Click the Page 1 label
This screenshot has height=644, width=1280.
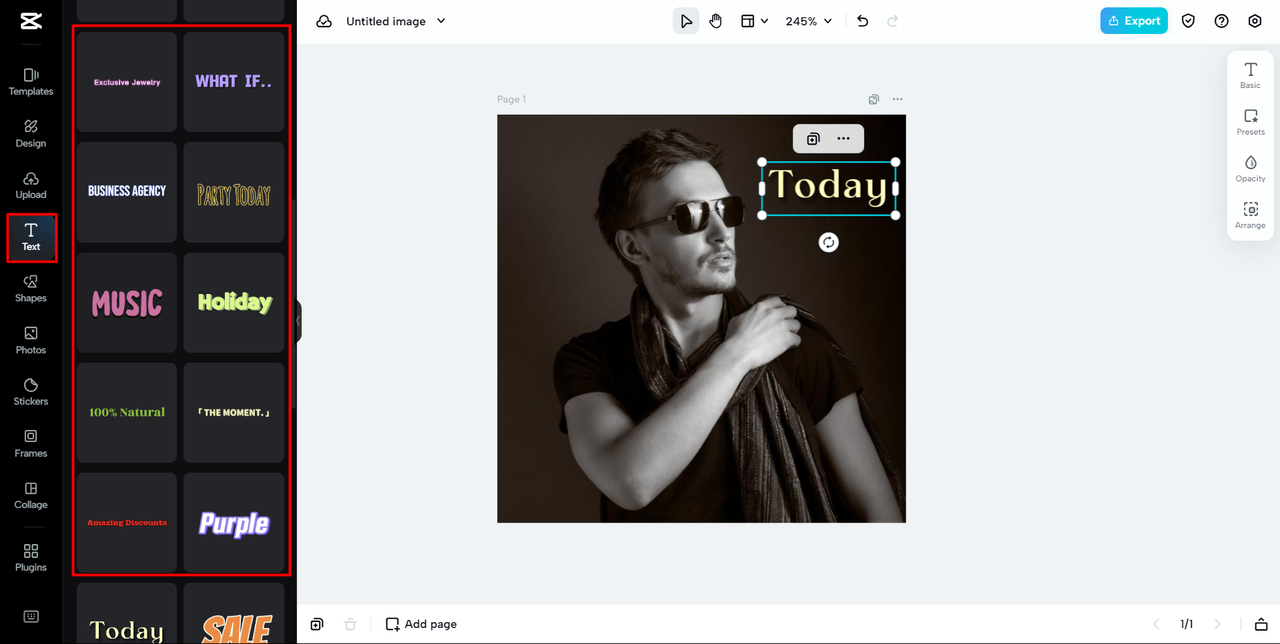coord(511,99)
